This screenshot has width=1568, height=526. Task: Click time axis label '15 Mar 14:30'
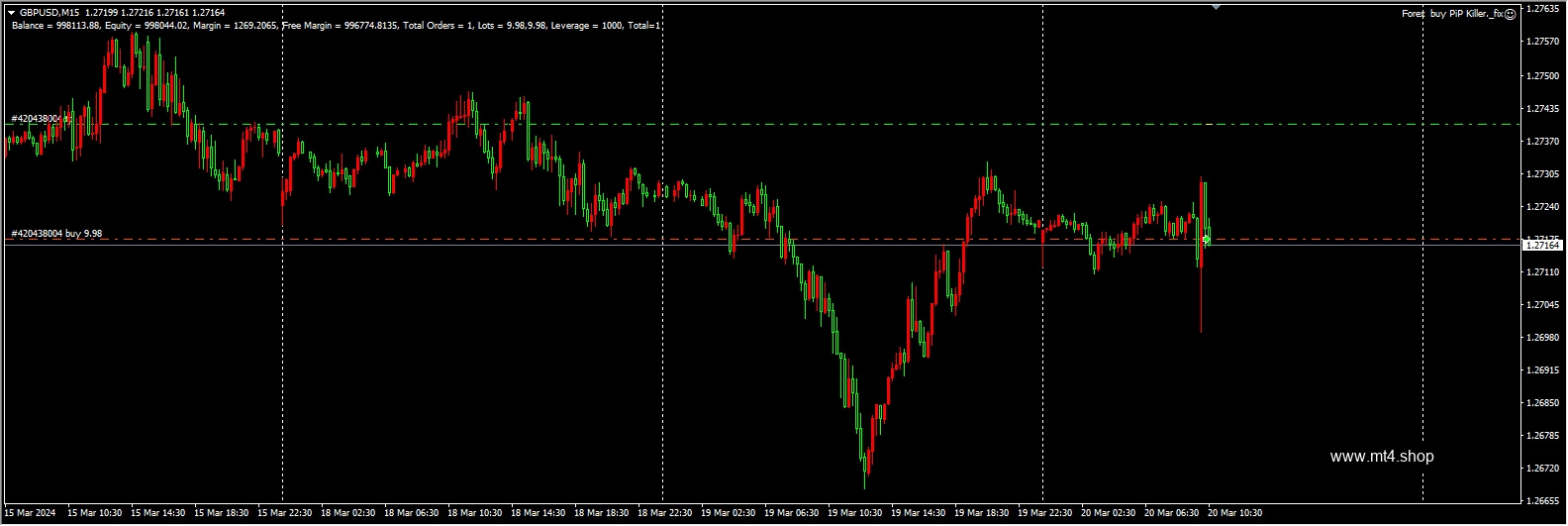(x=157, y=513)
